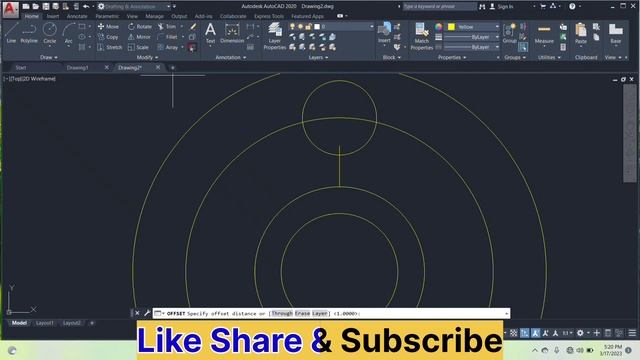
Task: Click the keyword search input field
Action: pos(439,7)
